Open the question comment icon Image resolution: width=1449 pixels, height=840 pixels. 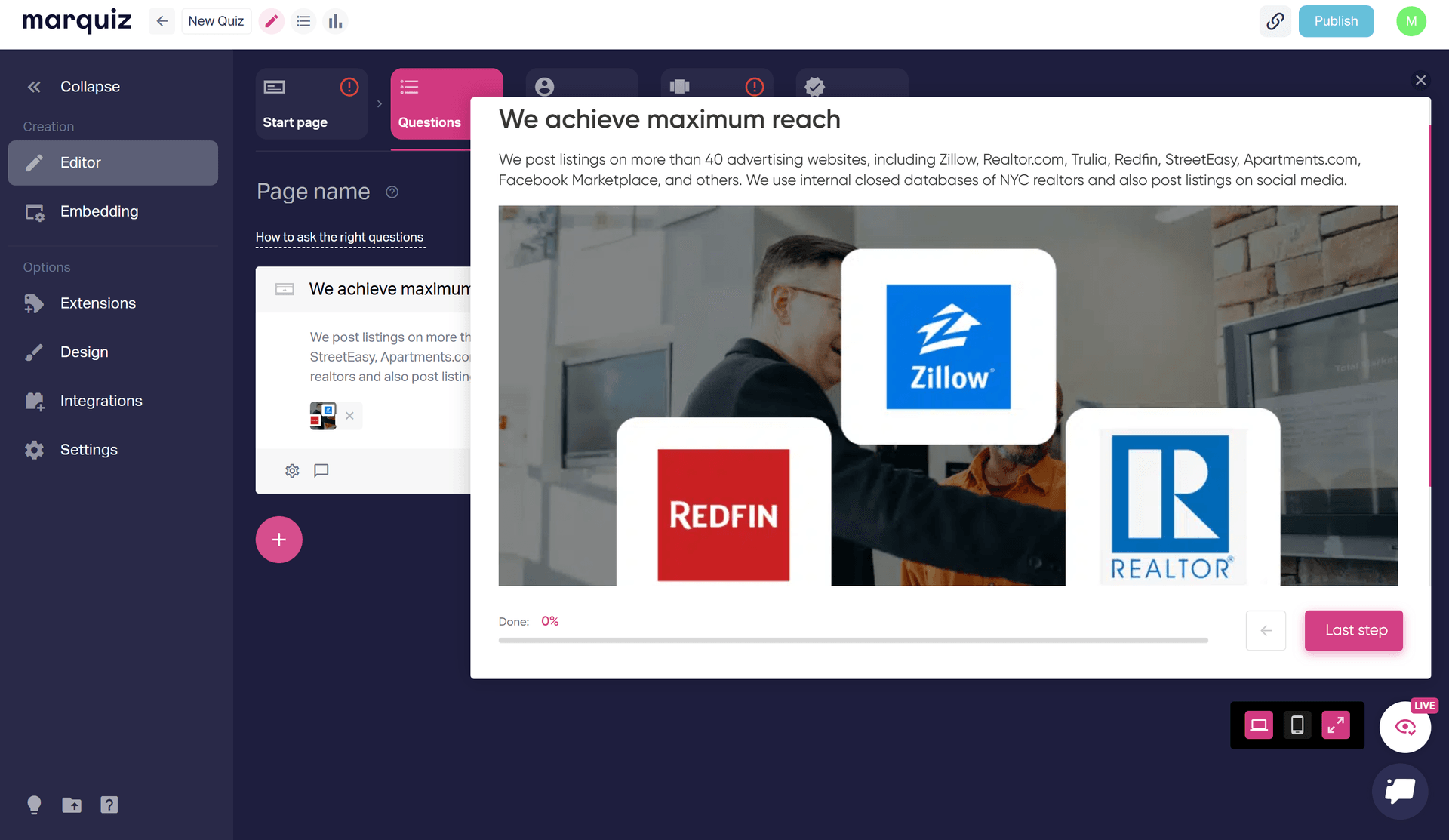coord(321,471)
